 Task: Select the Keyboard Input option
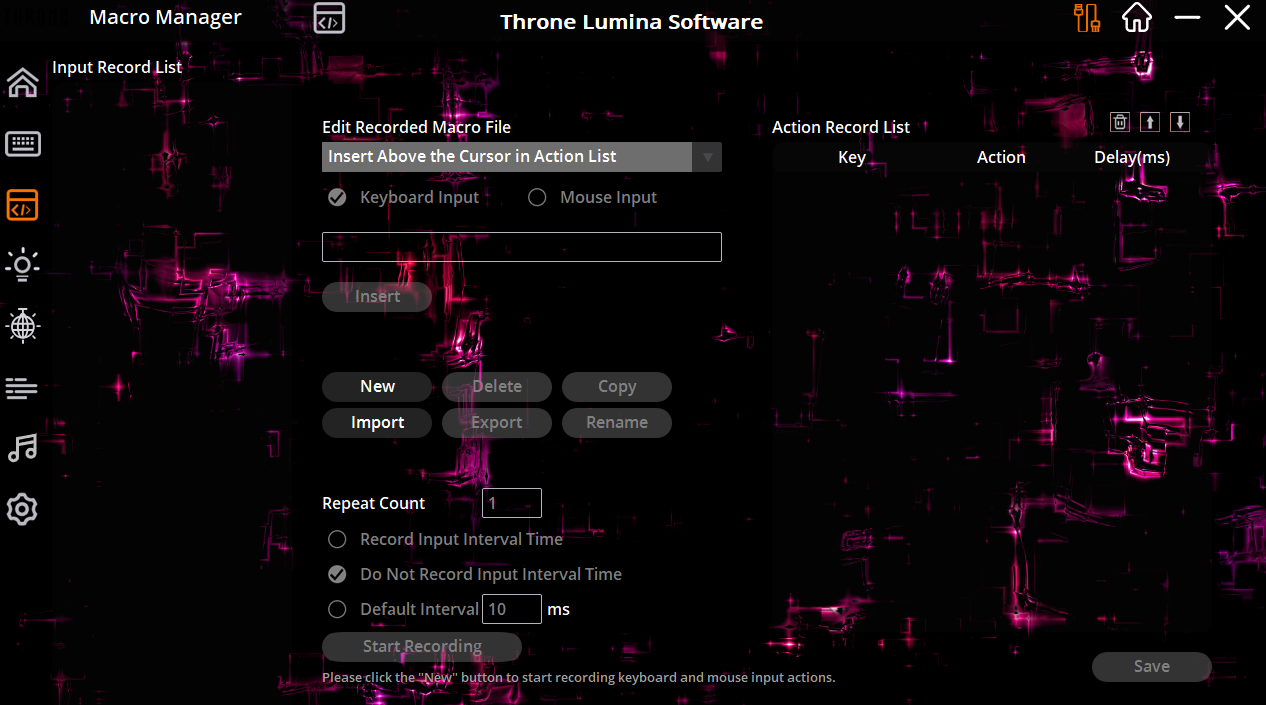pyautogui.click(x=404, y=198)
